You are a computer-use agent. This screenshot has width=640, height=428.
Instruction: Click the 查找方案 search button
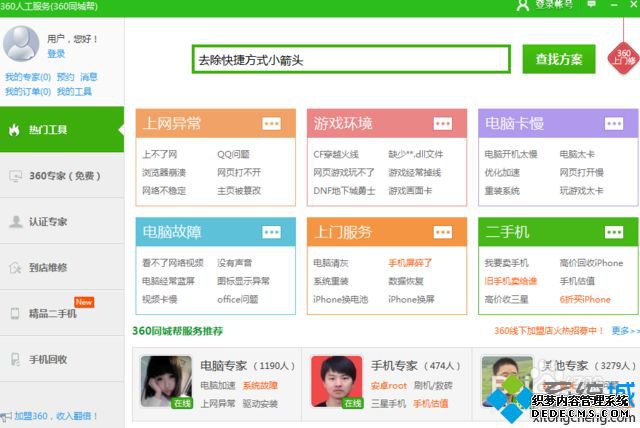pyautogui.click(x=559, y=59)
